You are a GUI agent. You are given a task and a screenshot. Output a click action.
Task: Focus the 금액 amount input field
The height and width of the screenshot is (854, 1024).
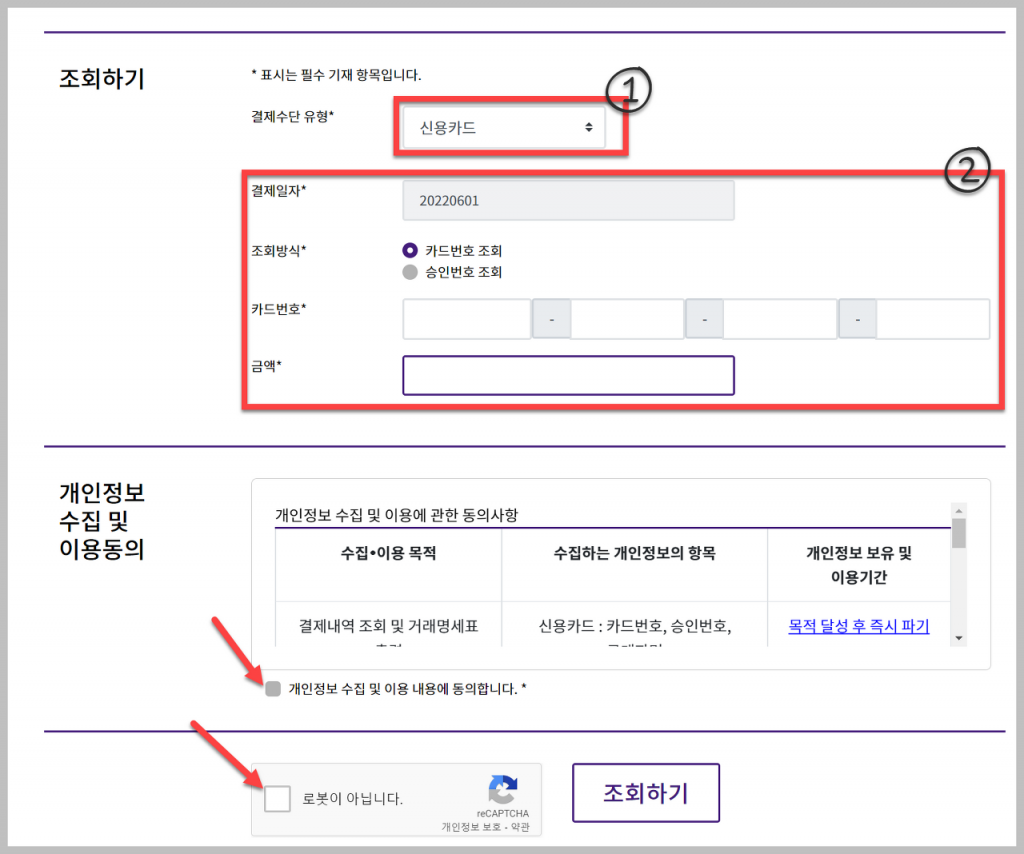(568, 375)
